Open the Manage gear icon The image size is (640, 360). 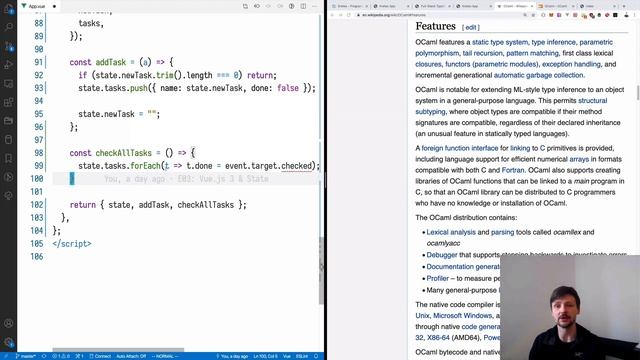[9, 342]
